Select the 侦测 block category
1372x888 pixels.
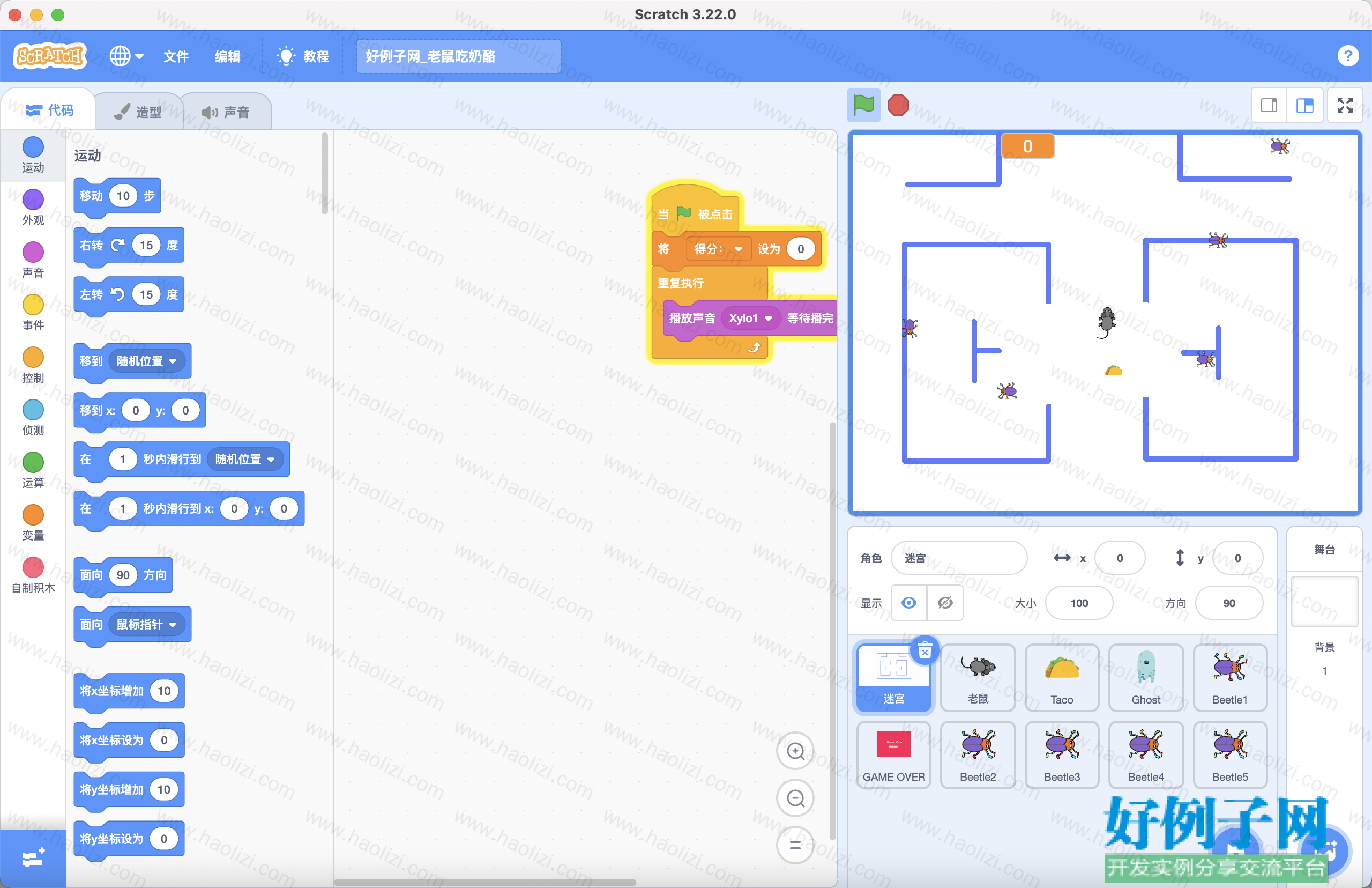tap(33, 418)
